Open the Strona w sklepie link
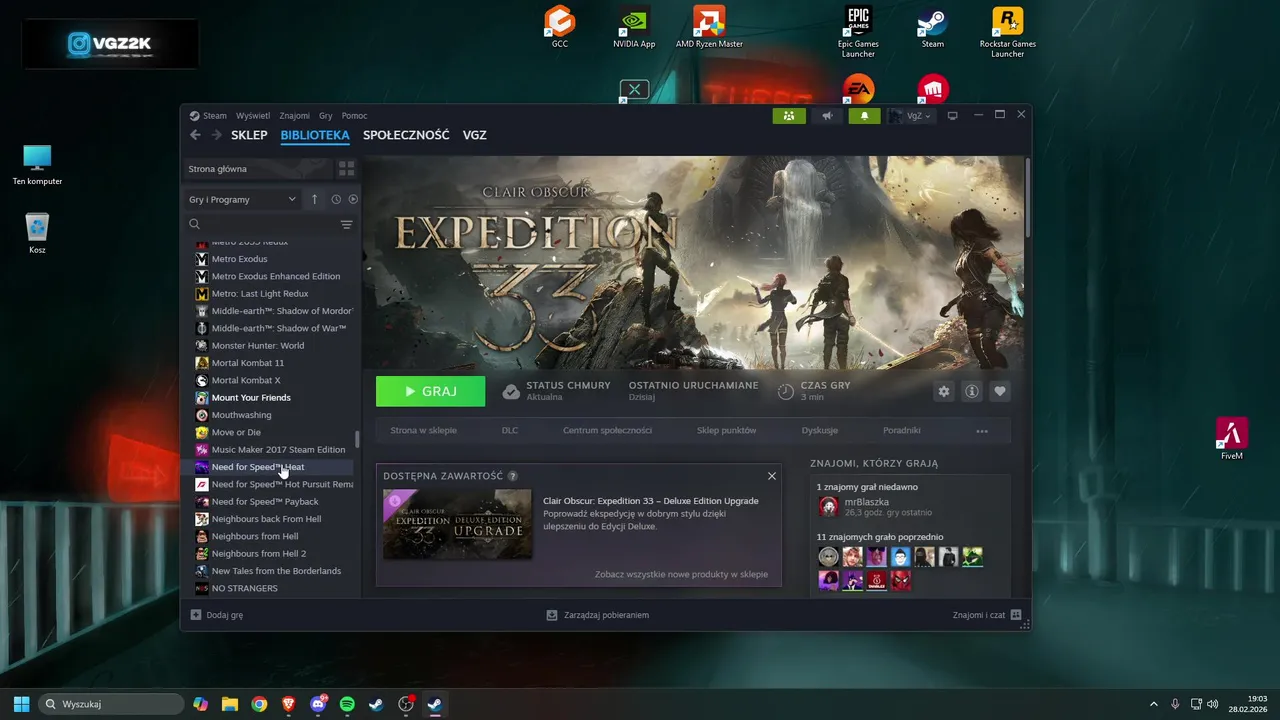This screenshot has width=1280, height=720. click(423, 430)
